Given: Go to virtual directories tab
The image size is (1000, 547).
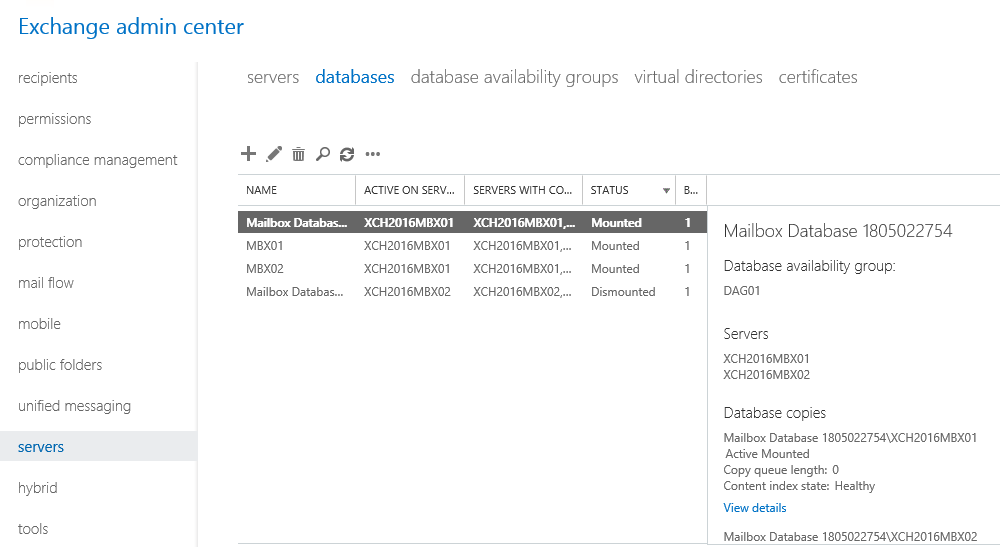Looking at the screenshot, I should coord(698,77).
